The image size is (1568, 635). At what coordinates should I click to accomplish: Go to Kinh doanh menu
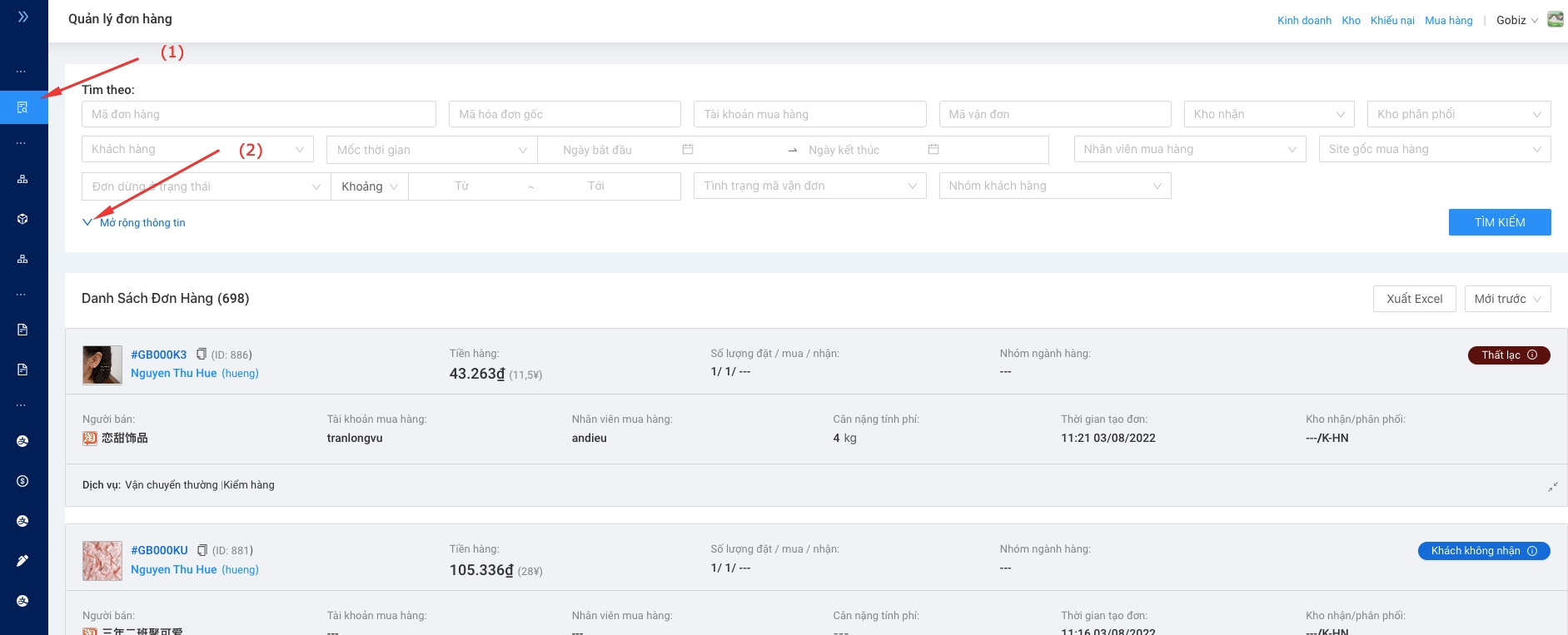click(1304, 20)
